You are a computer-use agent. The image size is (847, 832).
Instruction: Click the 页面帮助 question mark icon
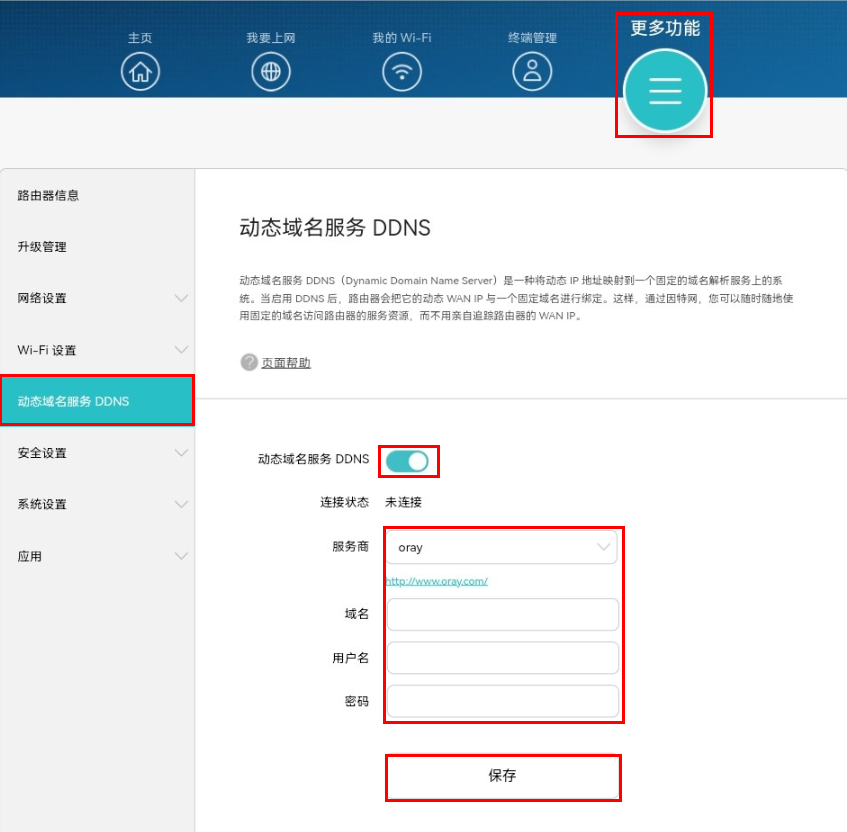pos(249,362)
